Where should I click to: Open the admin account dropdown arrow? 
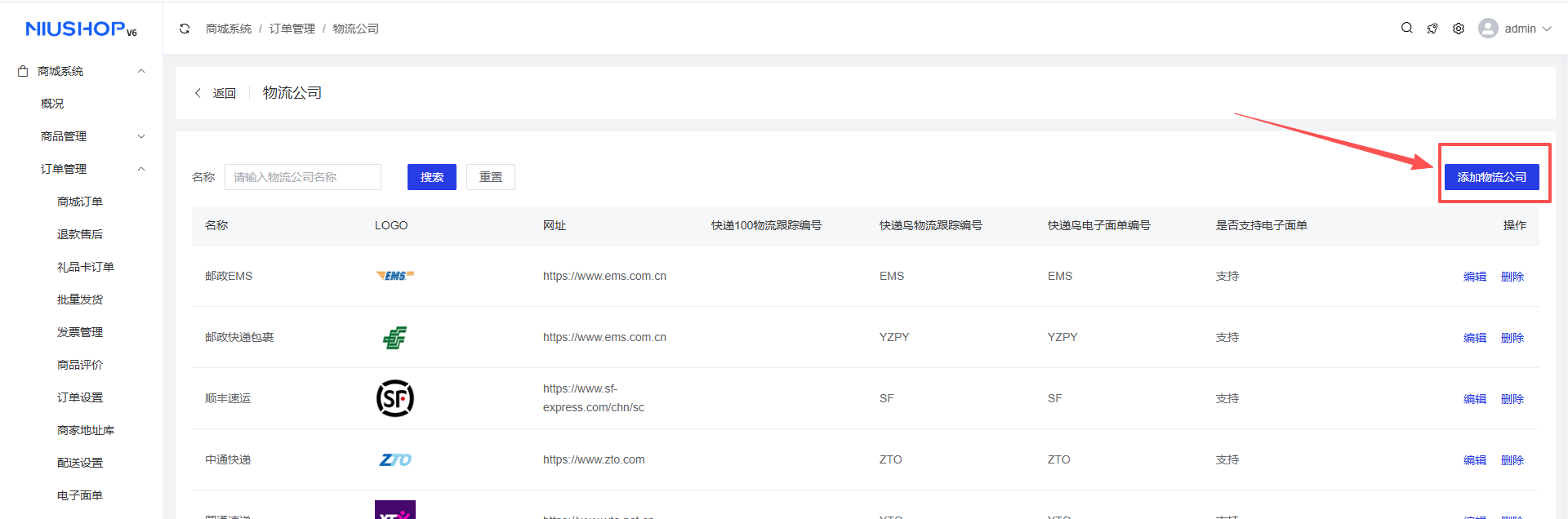coord(1546,29)
